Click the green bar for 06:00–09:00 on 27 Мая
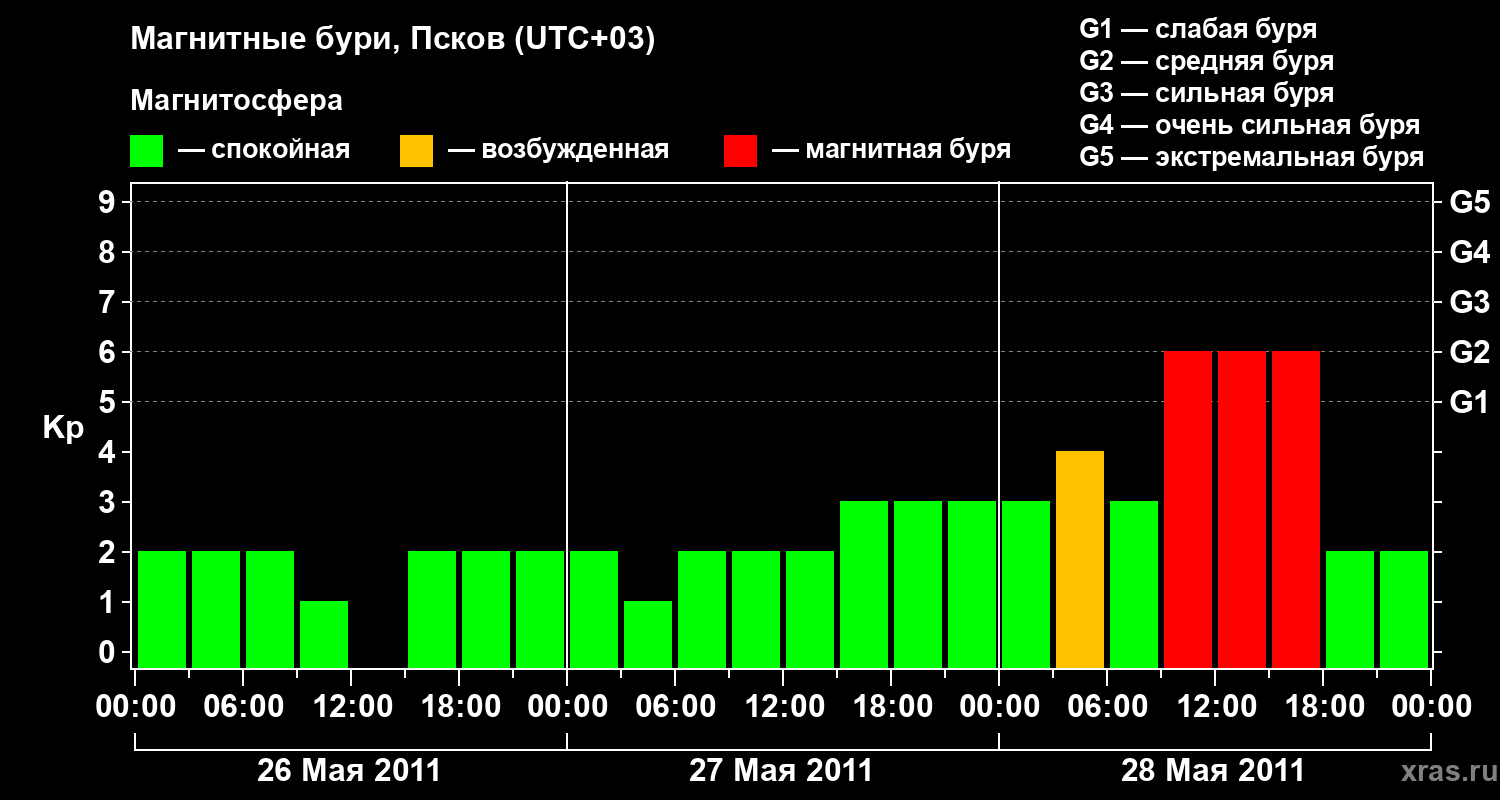 pos(702,610)
